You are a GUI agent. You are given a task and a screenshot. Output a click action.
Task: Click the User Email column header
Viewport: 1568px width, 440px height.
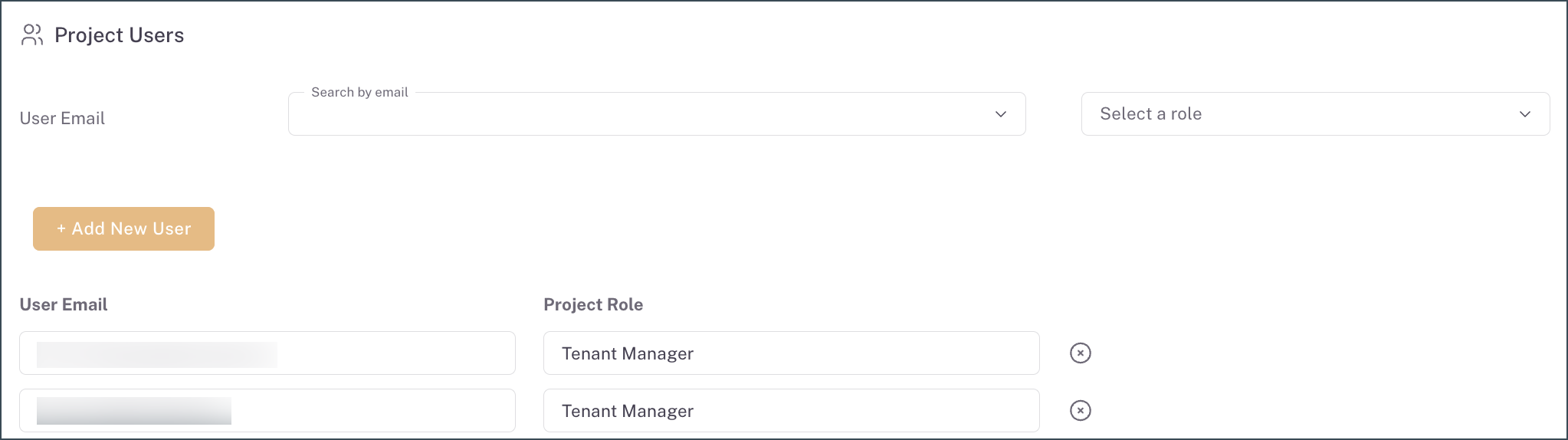(x=64, y=304)
